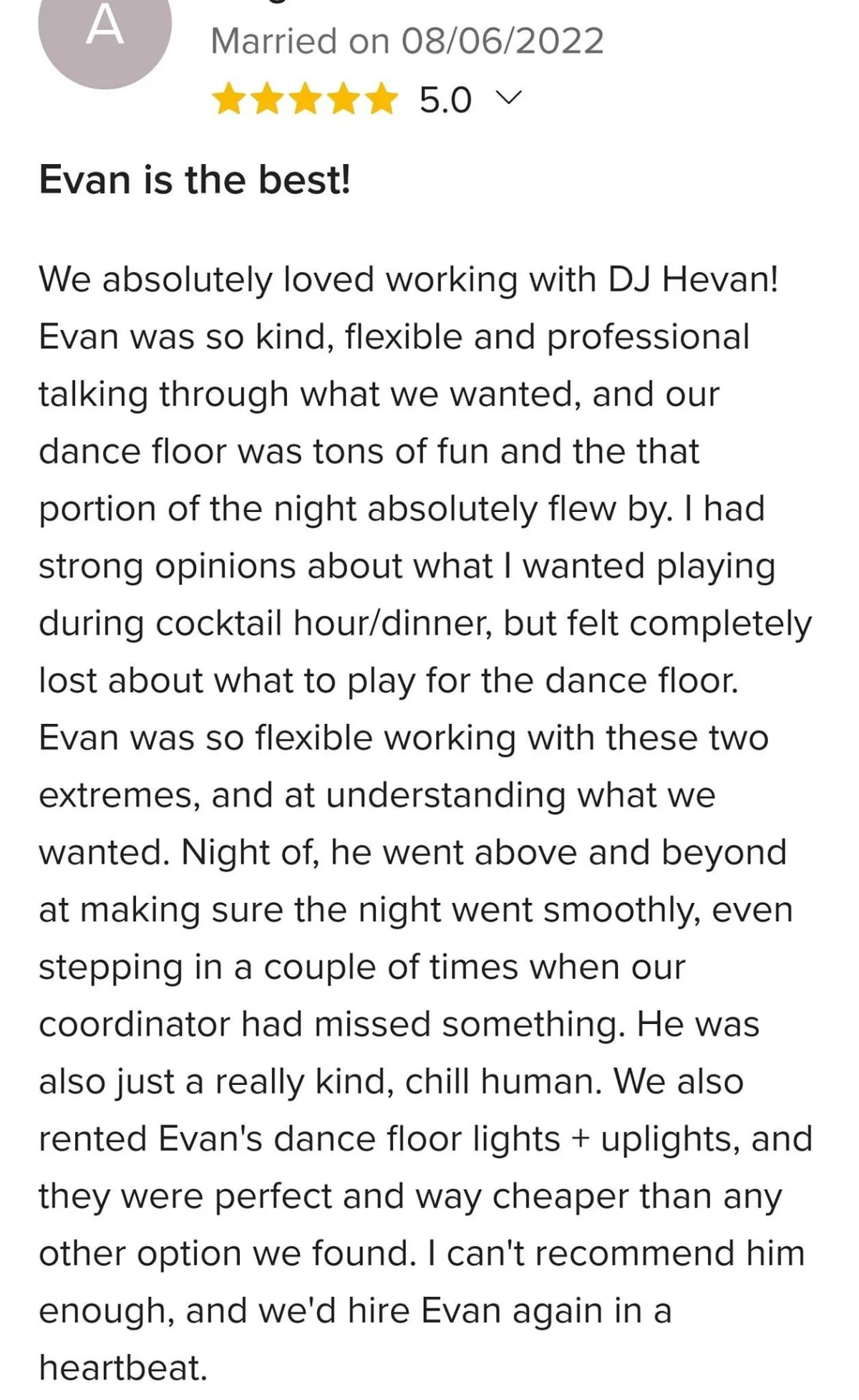The width and height of the screenshot is (859, 1400).
Task: Click the second gold rating star
Action: point(268,99)
